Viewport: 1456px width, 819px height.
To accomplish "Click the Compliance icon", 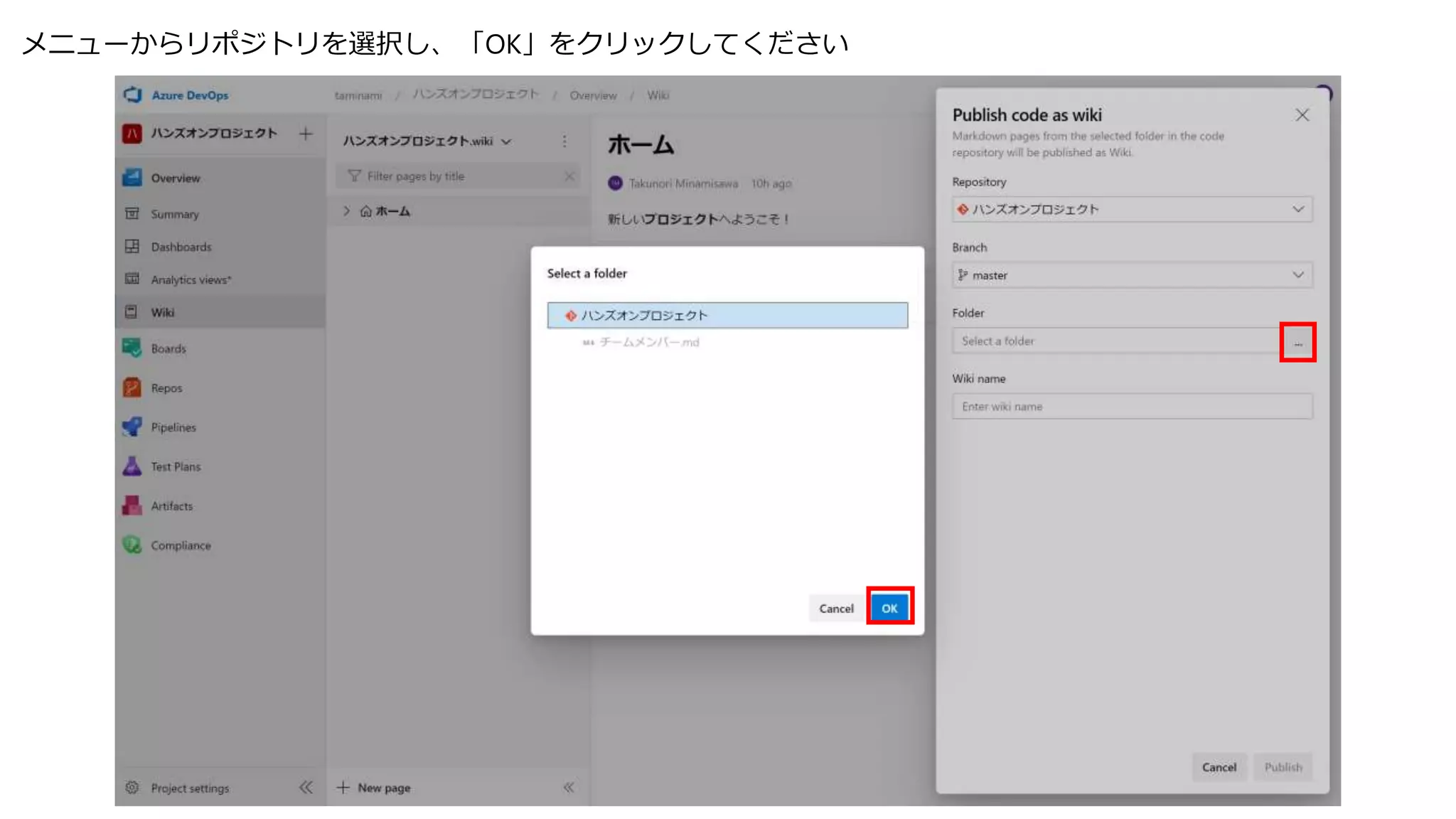I will (x=132, y=545).
